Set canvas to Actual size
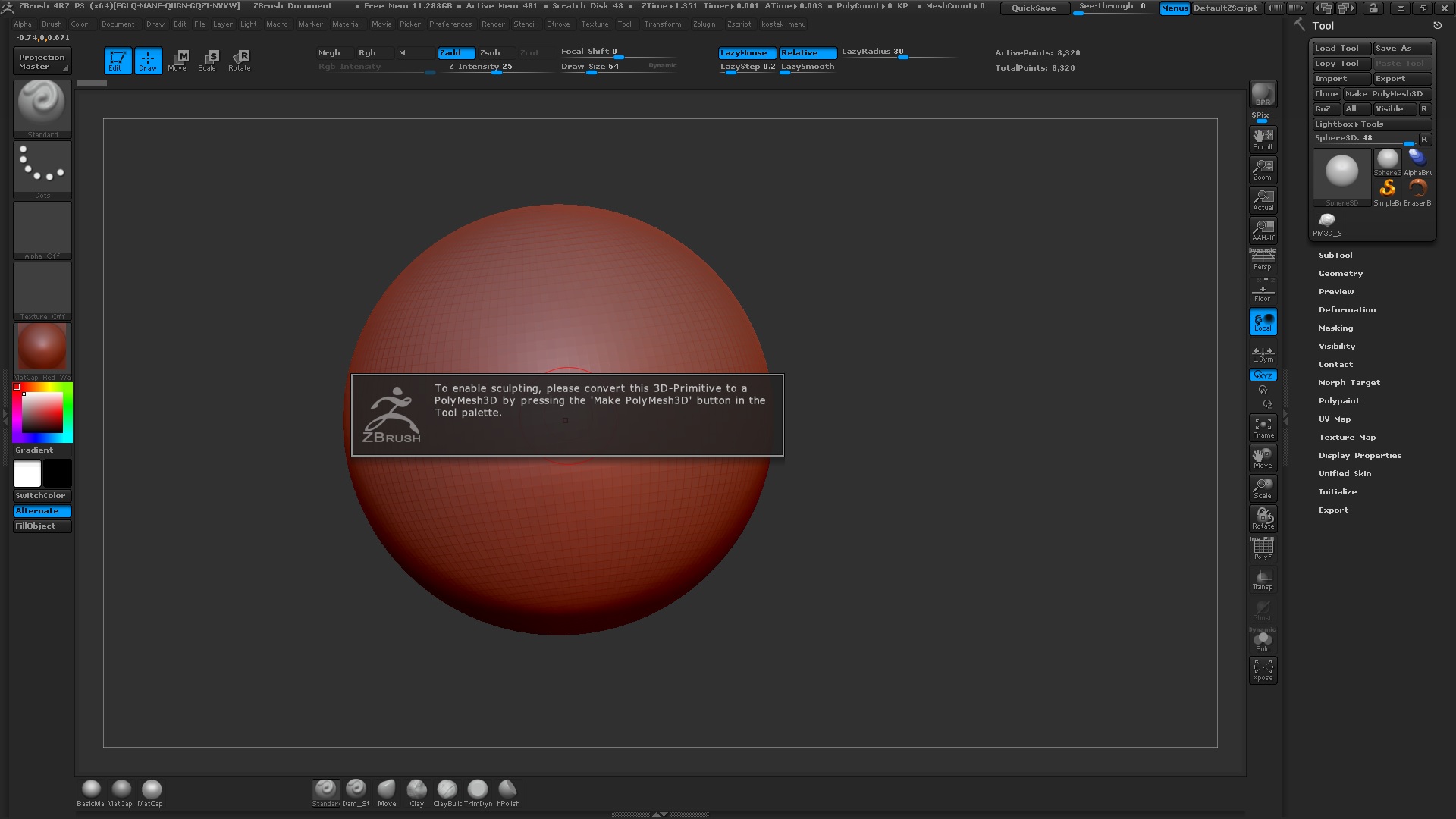This screenshot has width=1456, height=819. pos(1263,200)
